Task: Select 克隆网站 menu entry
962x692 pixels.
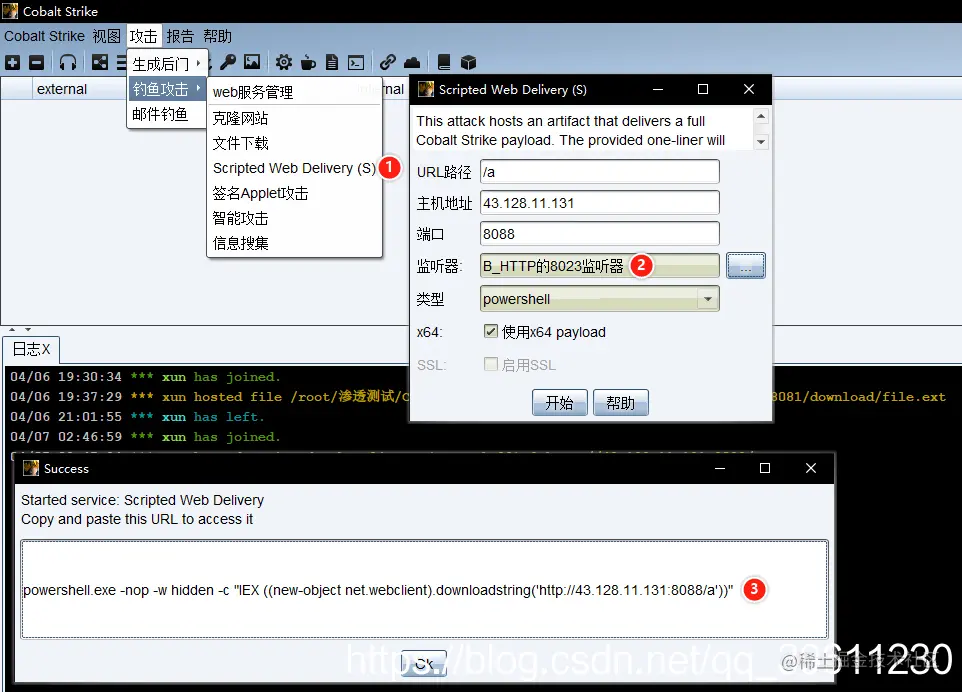Action: 294,118
